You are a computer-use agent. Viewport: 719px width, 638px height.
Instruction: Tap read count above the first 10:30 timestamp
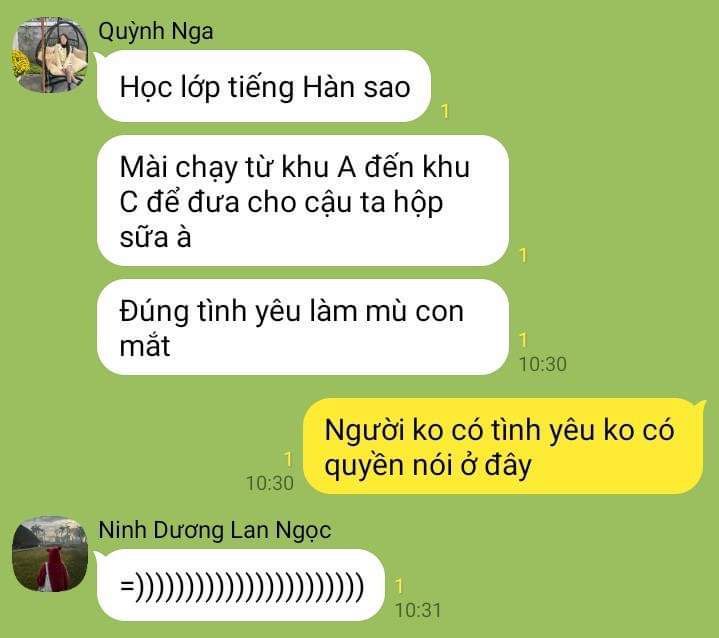[523, 340]
